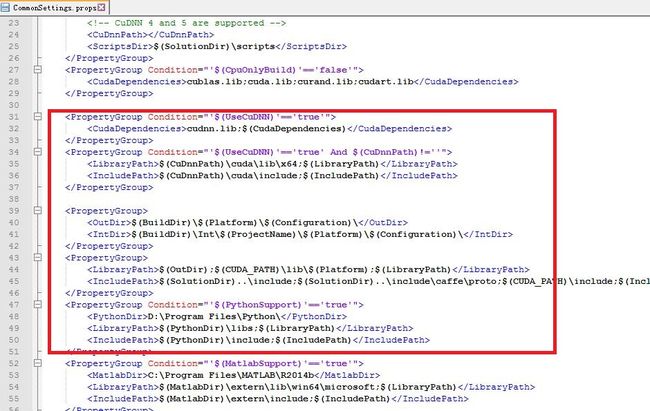Collapse the MatlabSupport PropertyGroup fold at line 52
Image resolution: width=650 pixels, height=411 pixels.
(38, 363)
